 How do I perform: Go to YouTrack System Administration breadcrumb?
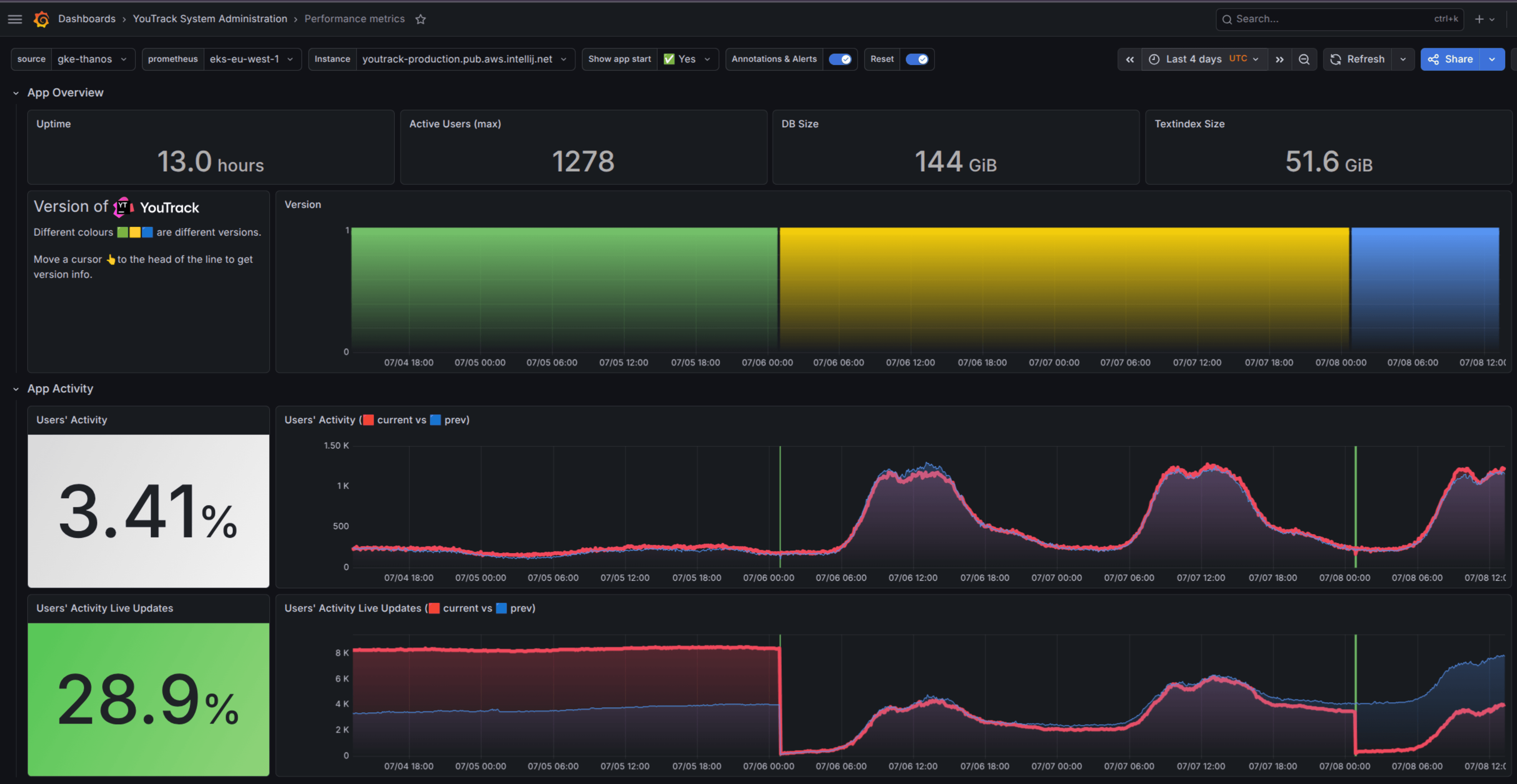pos(210,19)
